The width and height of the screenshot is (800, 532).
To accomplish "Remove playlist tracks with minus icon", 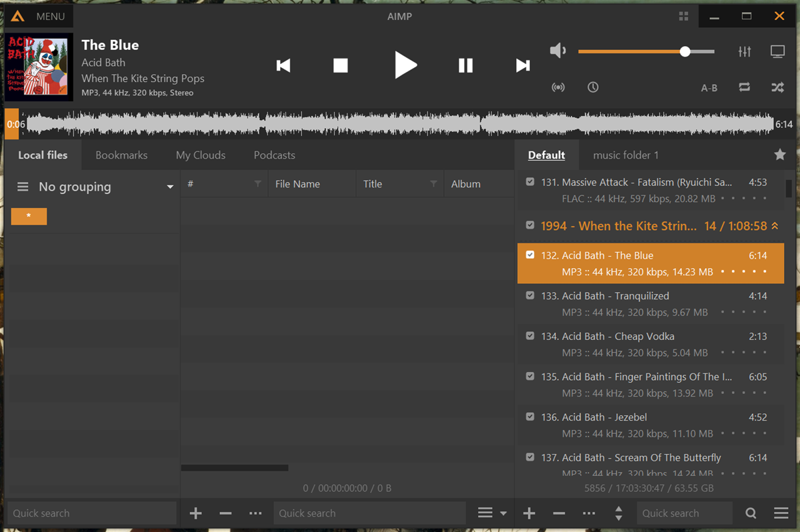I will [559, 513].
